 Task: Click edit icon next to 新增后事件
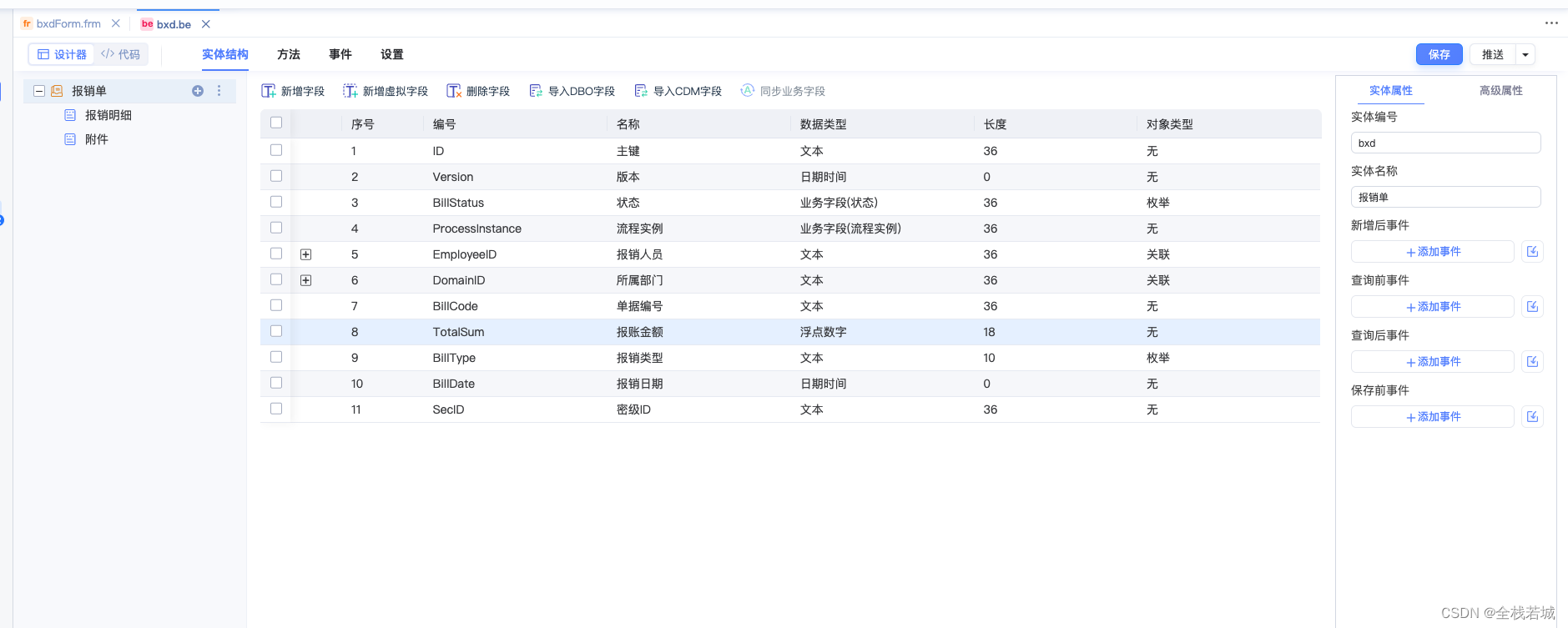click(1532, 251)
